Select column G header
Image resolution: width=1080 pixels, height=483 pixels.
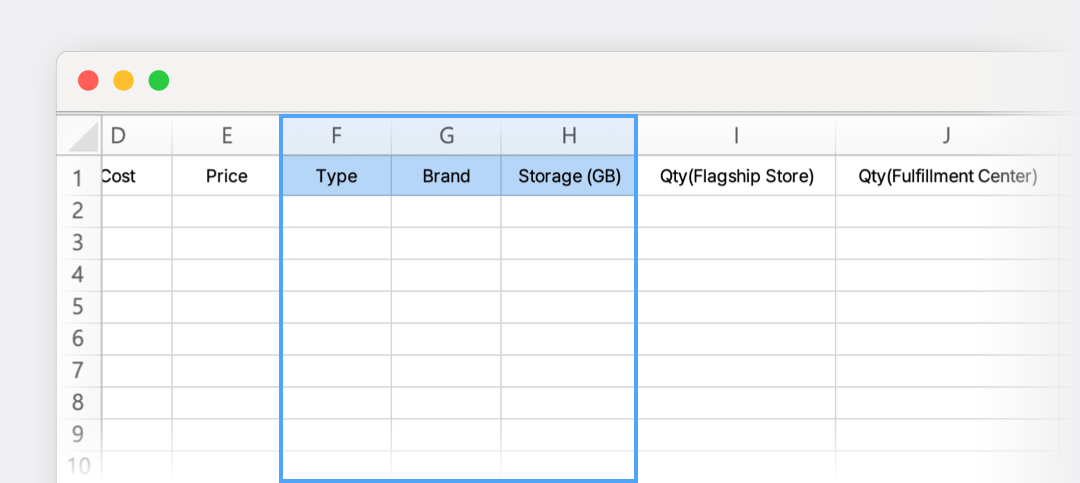446,136
